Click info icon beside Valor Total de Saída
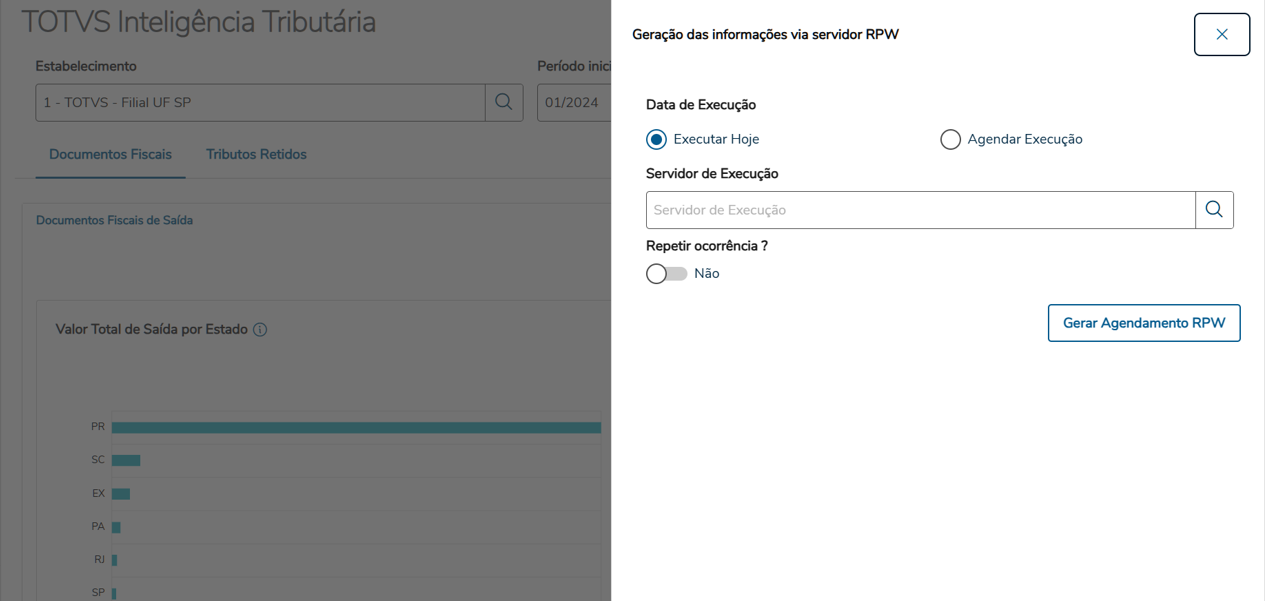 pos(260,330)
